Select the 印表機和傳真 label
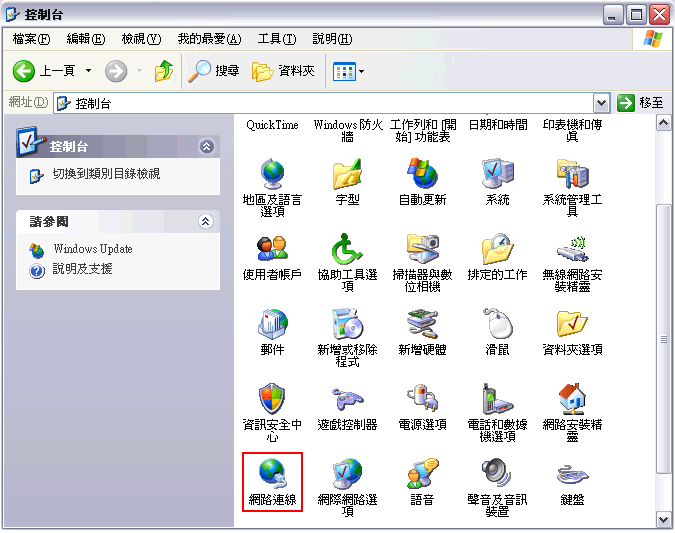Screen dimensions: 675x533 click(x=572, y=130)
